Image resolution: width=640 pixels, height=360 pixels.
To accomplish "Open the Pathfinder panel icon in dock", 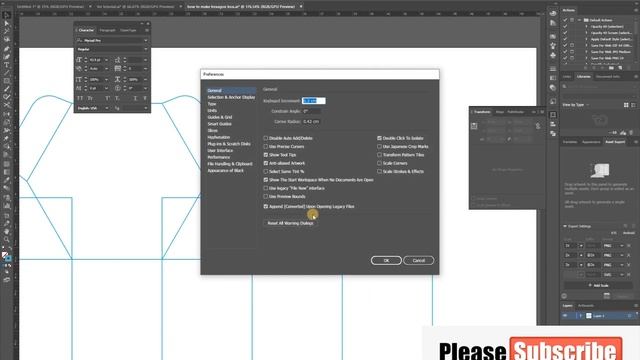I will click(x=553, y=133).
